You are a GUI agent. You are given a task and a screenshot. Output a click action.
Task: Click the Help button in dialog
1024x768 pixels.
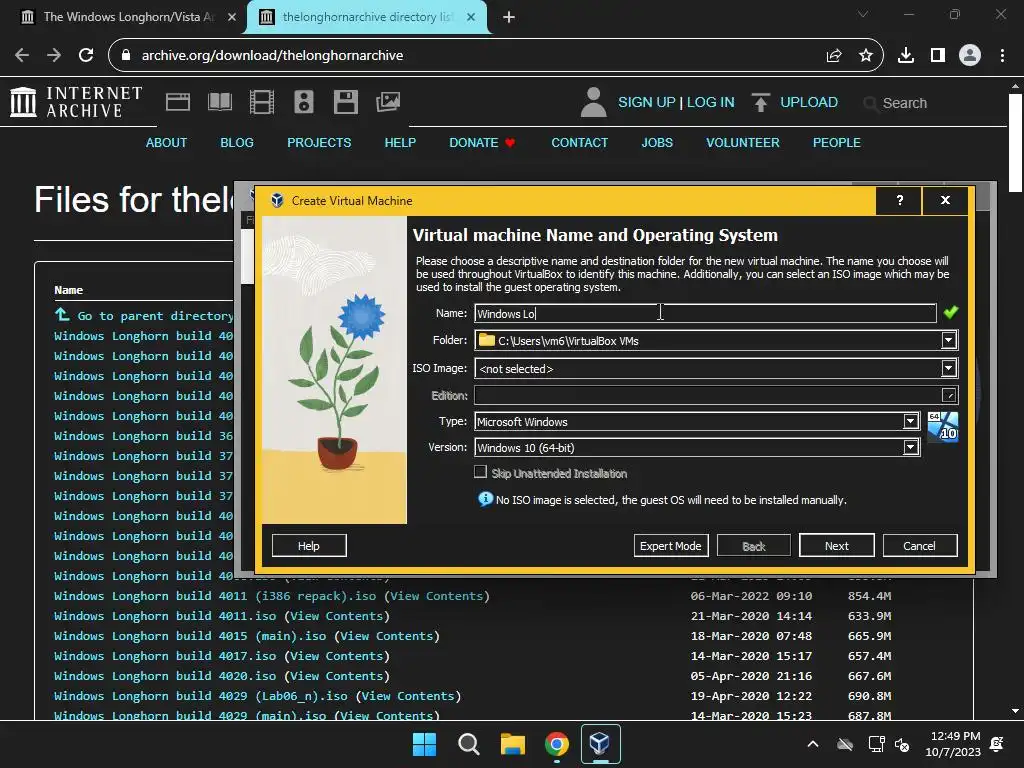[x=309, y=546]
